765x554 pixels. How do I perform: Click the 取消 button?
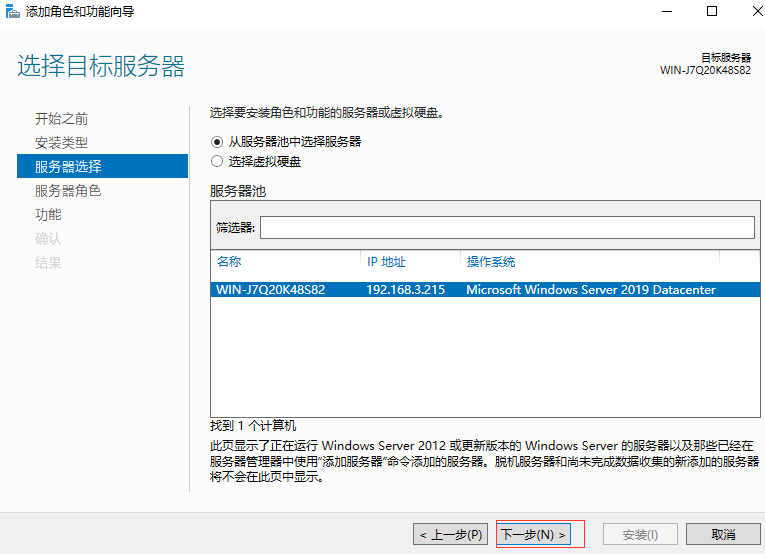coord(723,534)
